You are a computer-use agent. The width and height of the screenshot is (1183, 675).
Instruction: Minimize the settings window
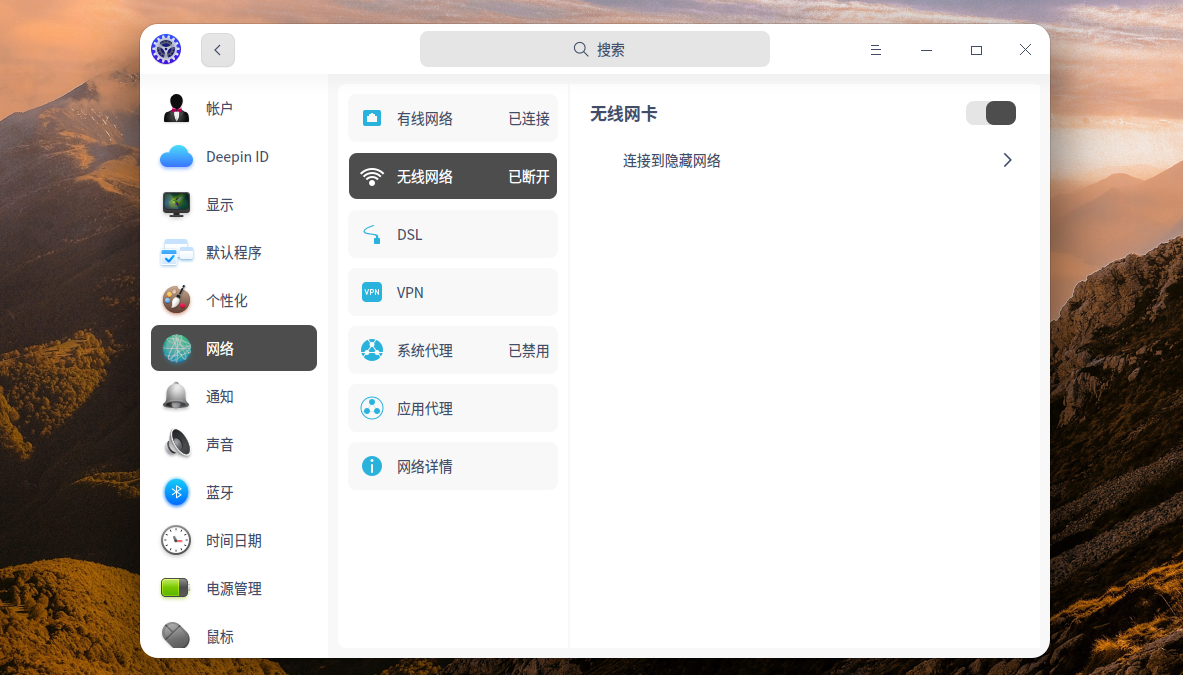pos(926,50)
